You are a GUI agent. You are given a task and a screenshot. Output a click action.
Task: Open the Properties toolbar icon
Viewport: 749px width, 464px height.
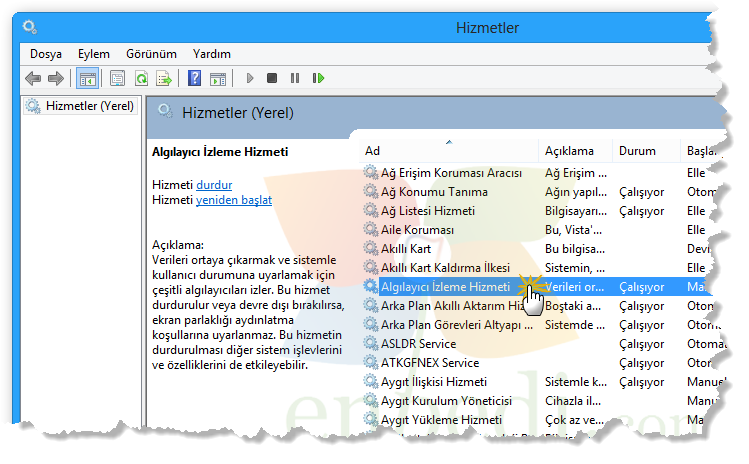pos(118,78)
